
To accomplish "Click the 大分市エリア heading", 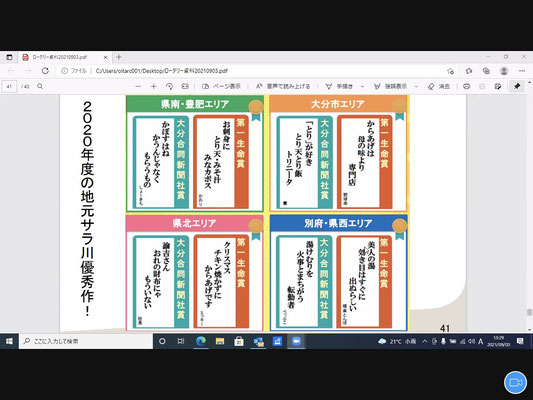I will (x=338, y=104).
